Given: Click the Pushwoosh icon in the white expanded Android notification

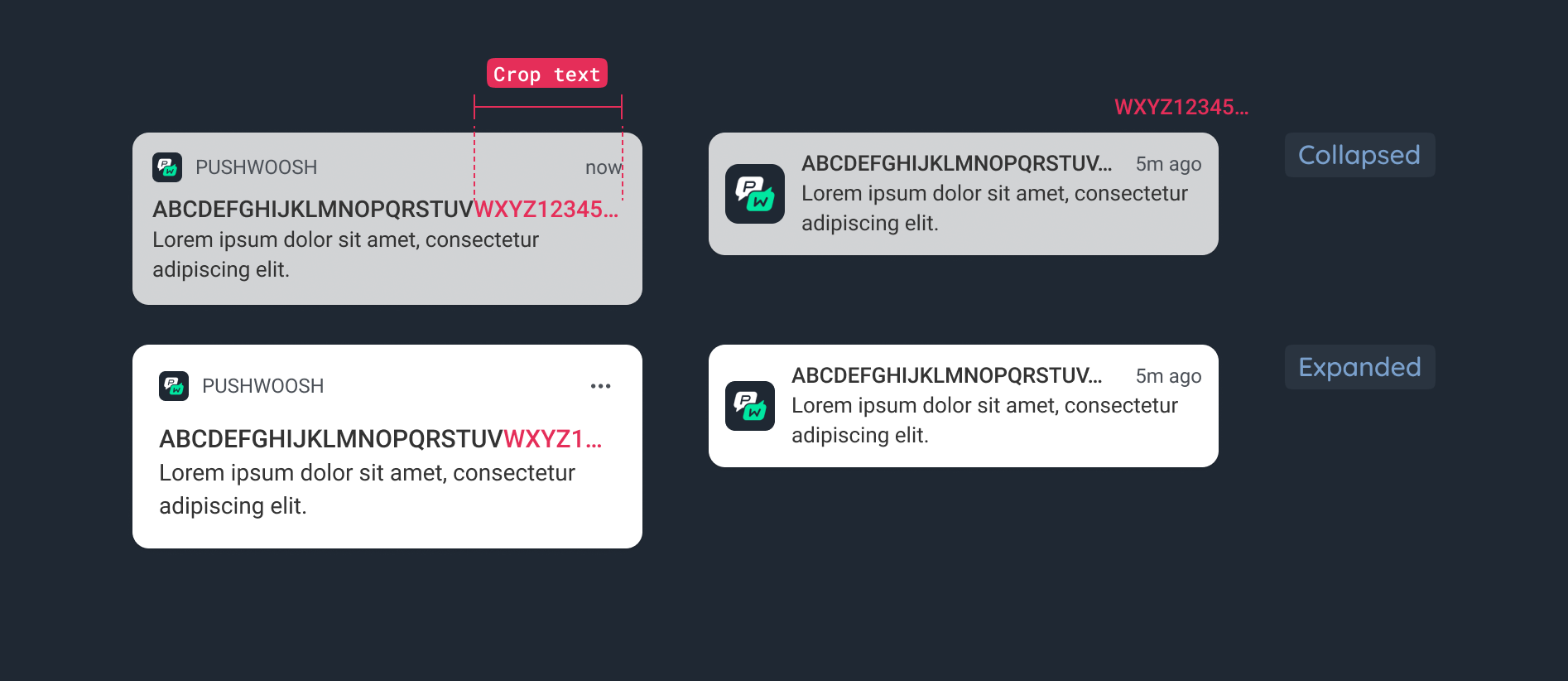Looking at the screenshot, I should coord(174,386).
